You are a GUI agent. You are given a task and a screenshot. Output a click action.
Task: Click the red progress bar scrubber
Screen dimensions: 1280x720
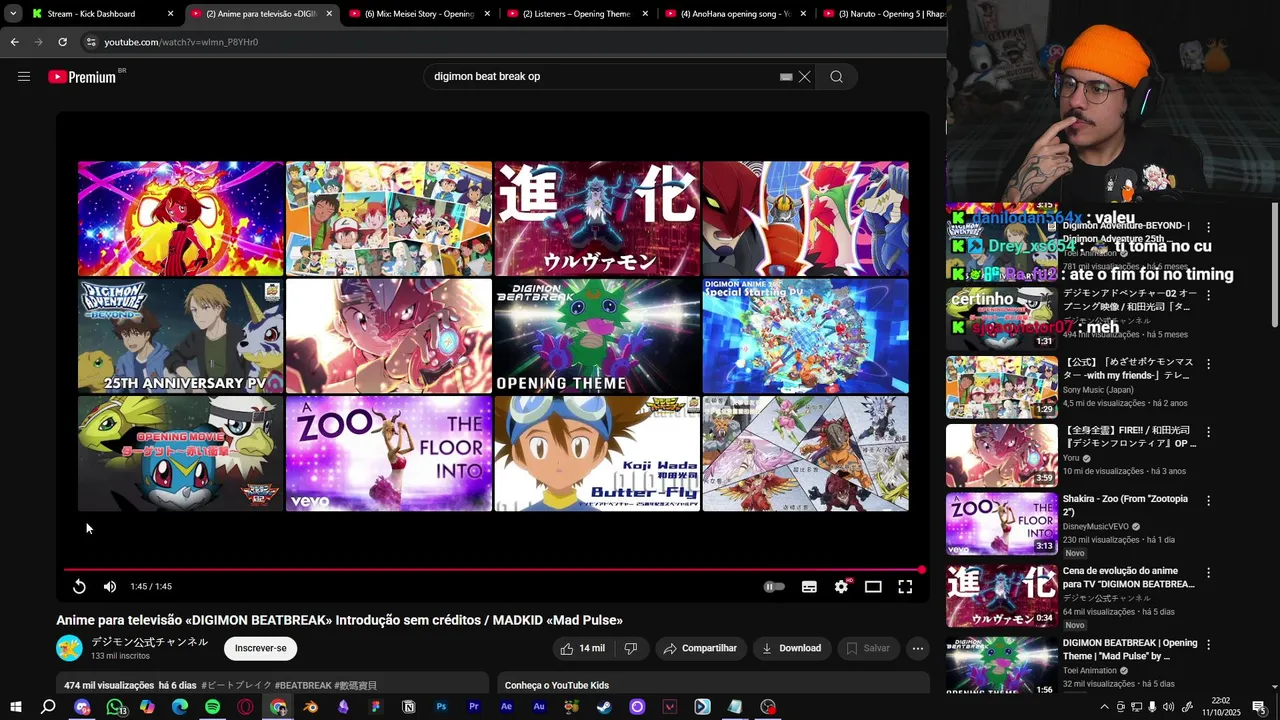[922, 570]
